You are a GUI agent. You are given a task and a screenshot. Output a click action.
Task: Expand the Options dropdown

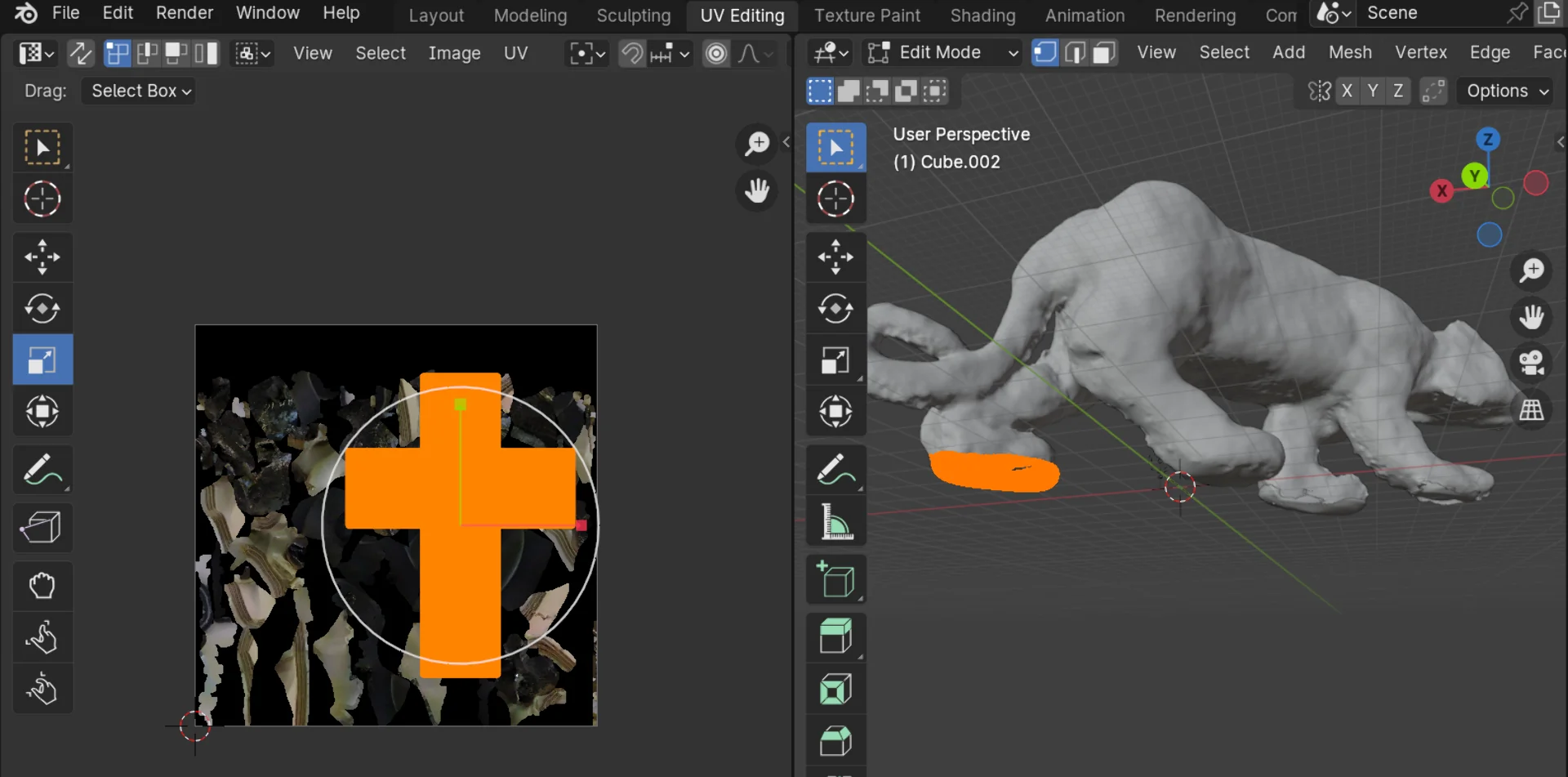click(1507, 92)
